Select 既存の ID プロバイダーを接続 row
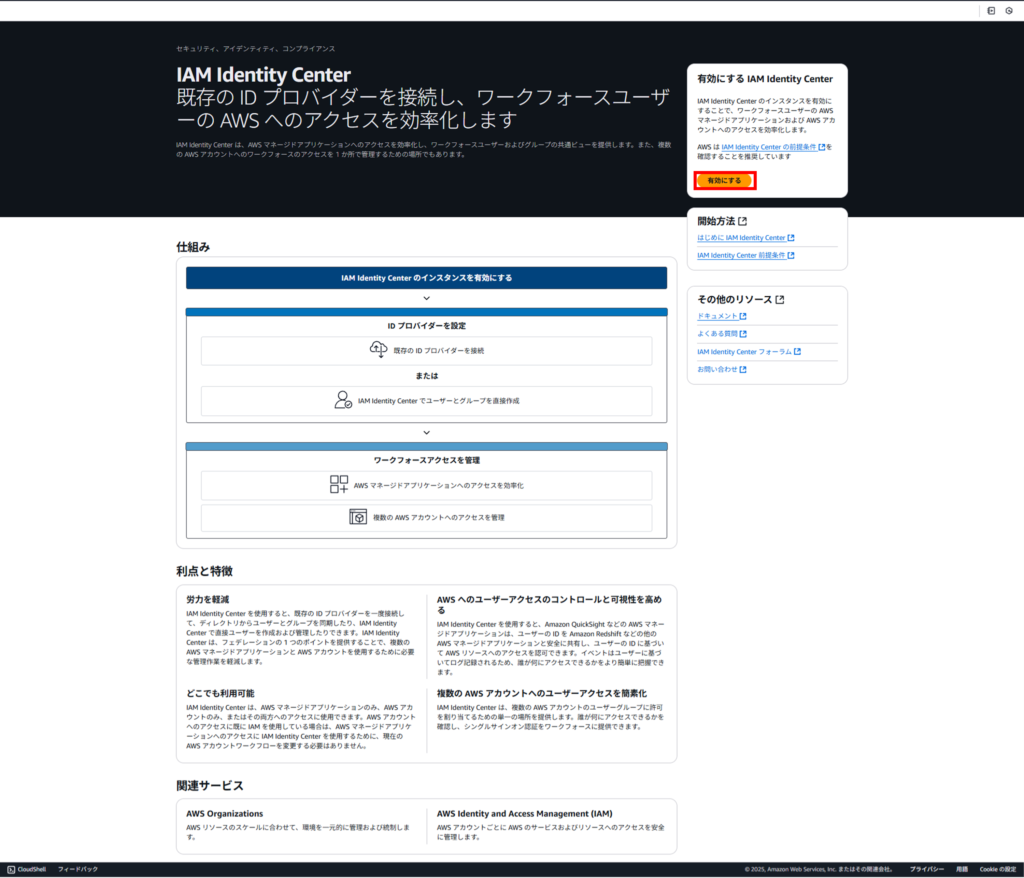The image size is (1024, 878). (426, 351)
